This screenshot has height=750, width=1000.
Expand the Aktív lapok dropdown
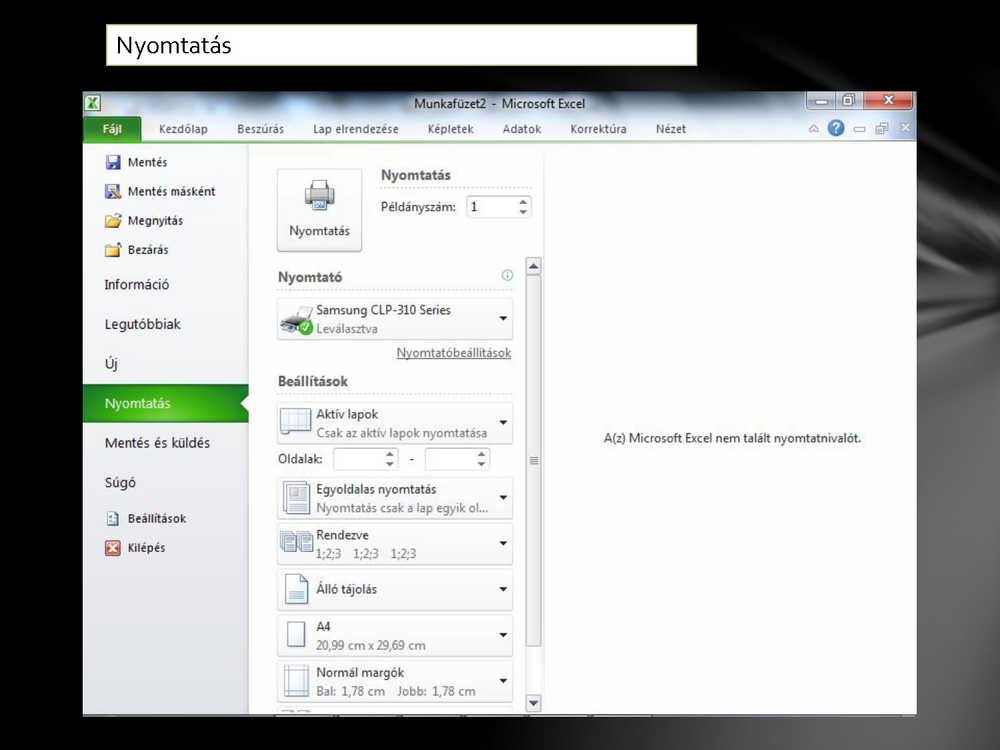[503, 422]
